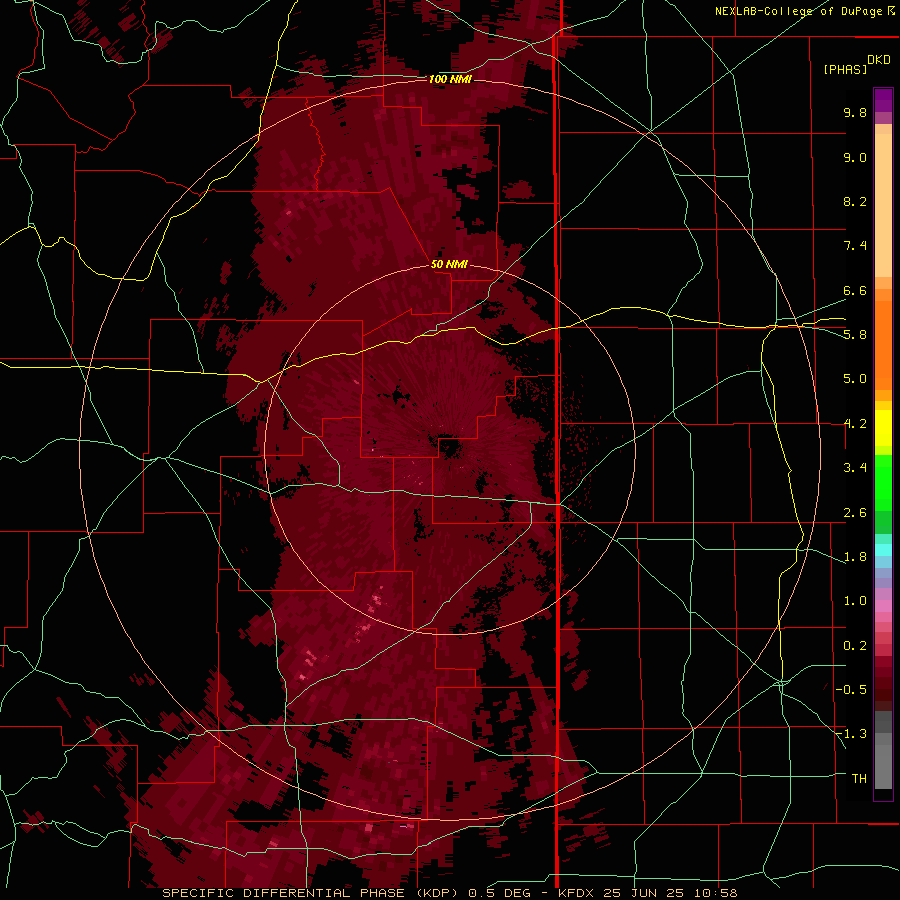Select the 1.0 legend value
The height and width of the screenshot is (900, 900).
tap(855, 601)
